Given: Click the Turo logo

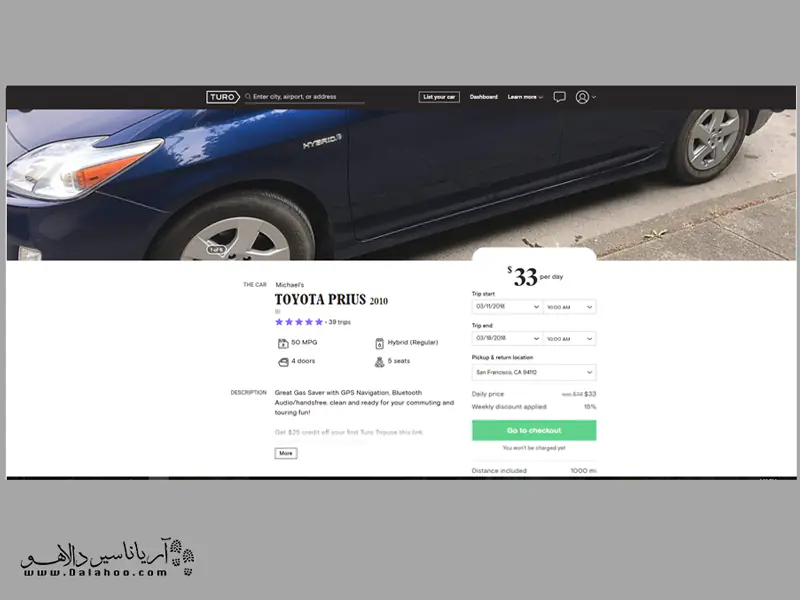Looking at the screenshot, I should click(222, 97).
